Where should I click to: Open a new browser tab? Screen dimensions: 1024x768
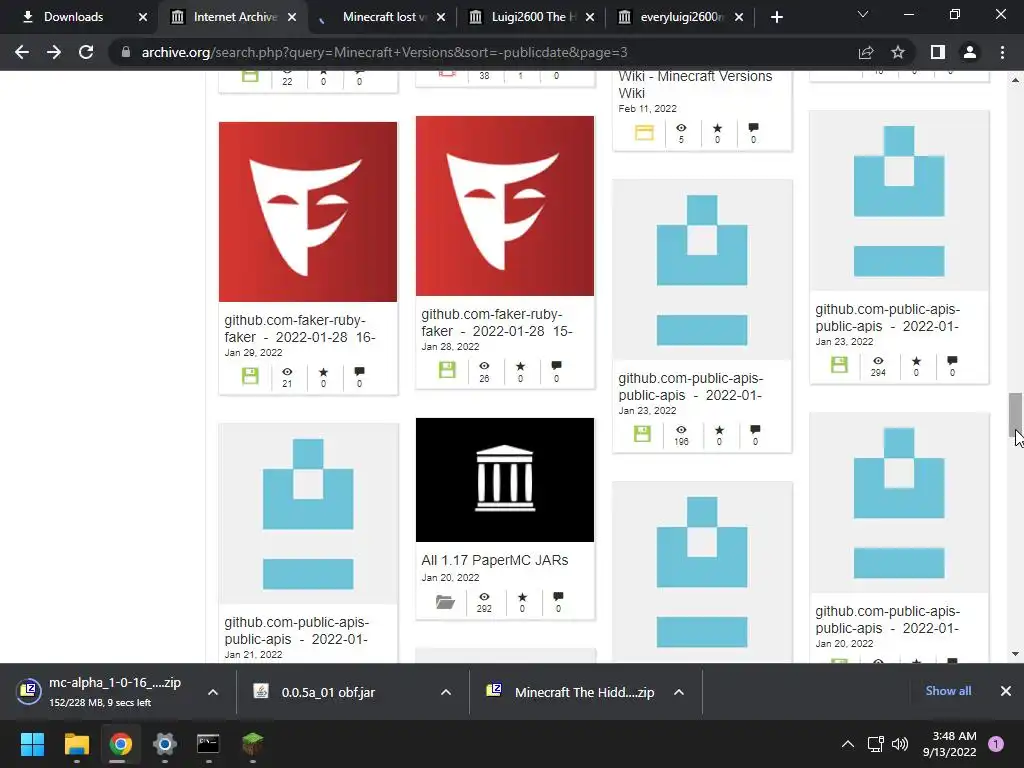coord(776,17)
